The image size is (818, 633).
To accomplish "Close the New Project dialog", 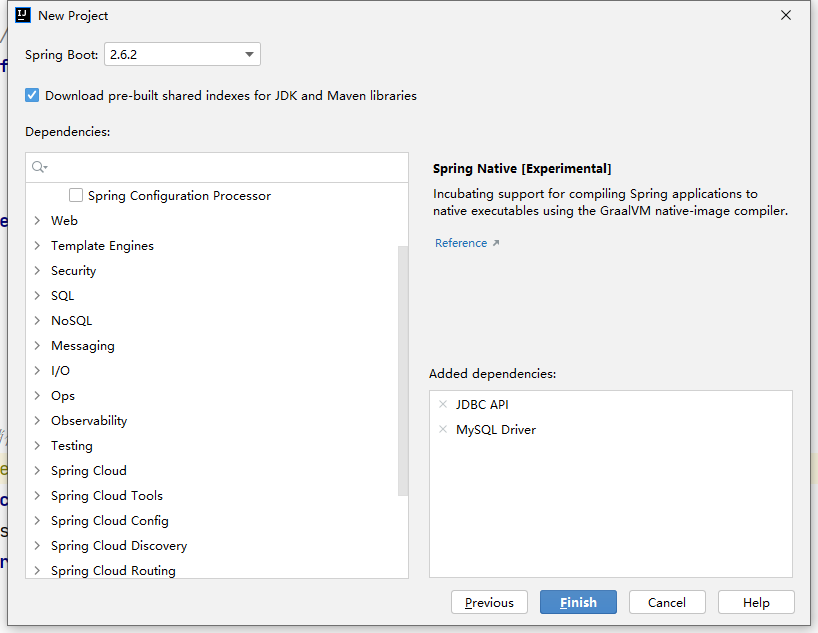I will coord(786,15).
